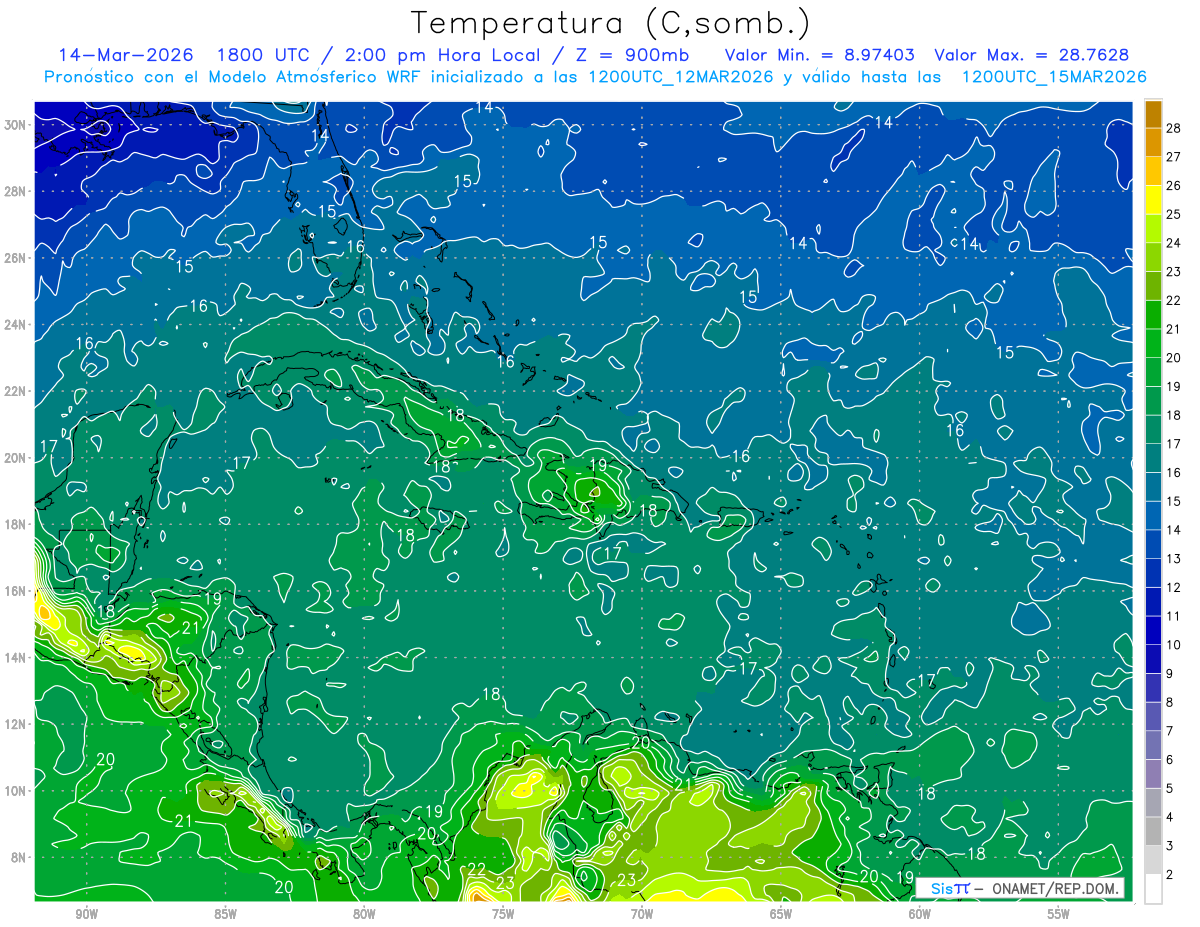The image size is (1200, 927).
Task: Click color scale label '4'
Action: coord(1170,818)
